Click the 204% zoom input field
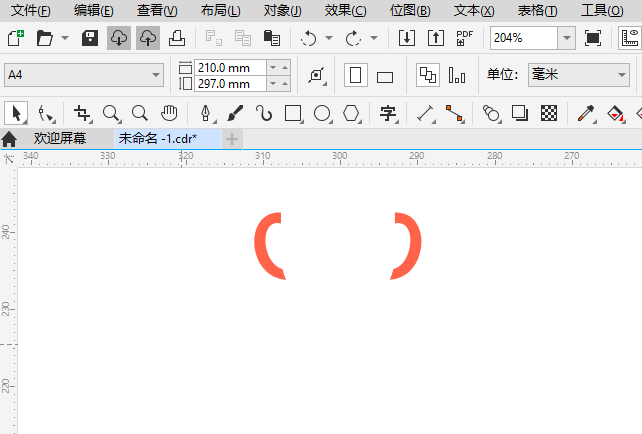642x434 pixels. [524, 38]
